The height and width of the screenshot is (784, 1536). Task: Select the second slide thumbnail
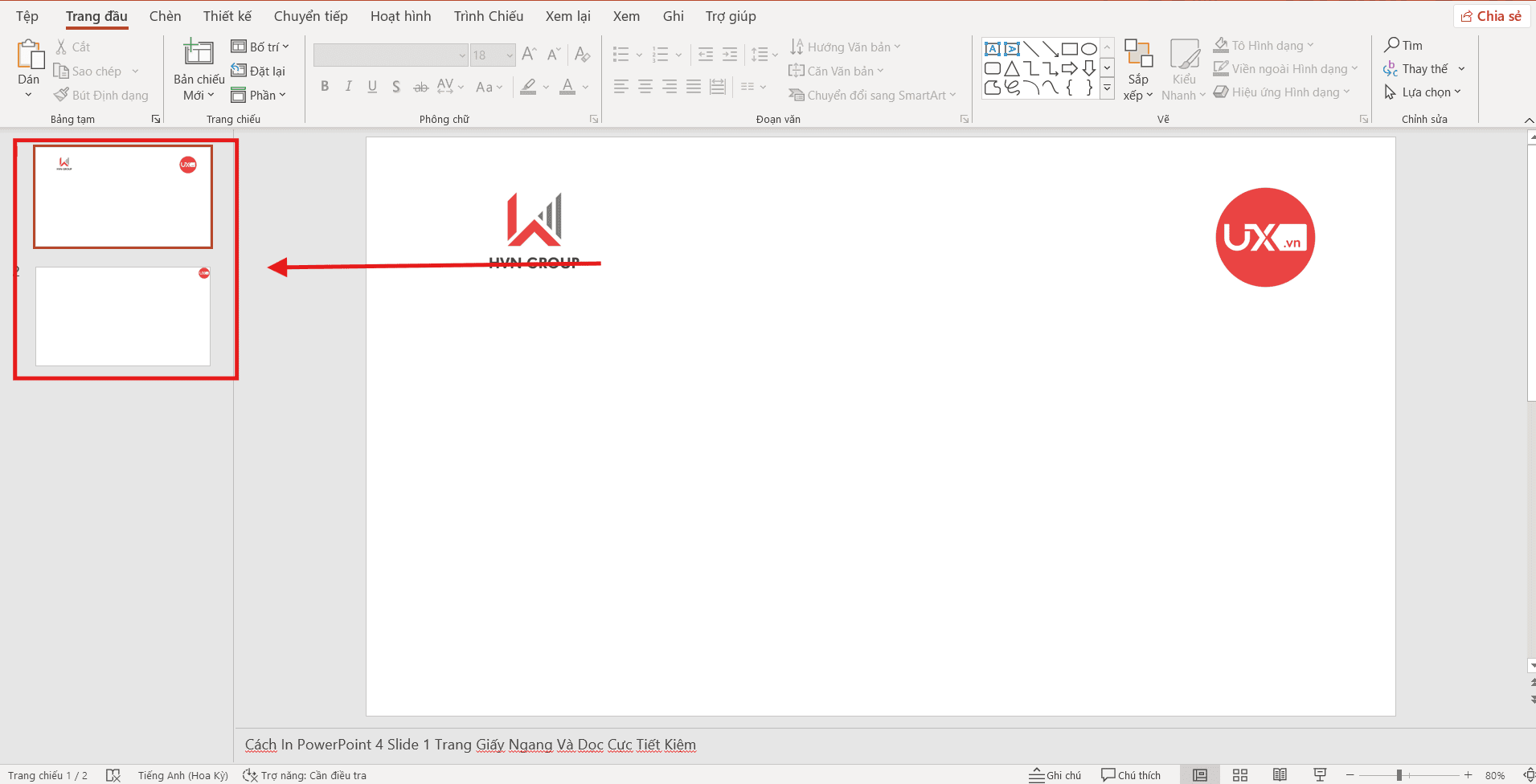click(x=123, y=316)
